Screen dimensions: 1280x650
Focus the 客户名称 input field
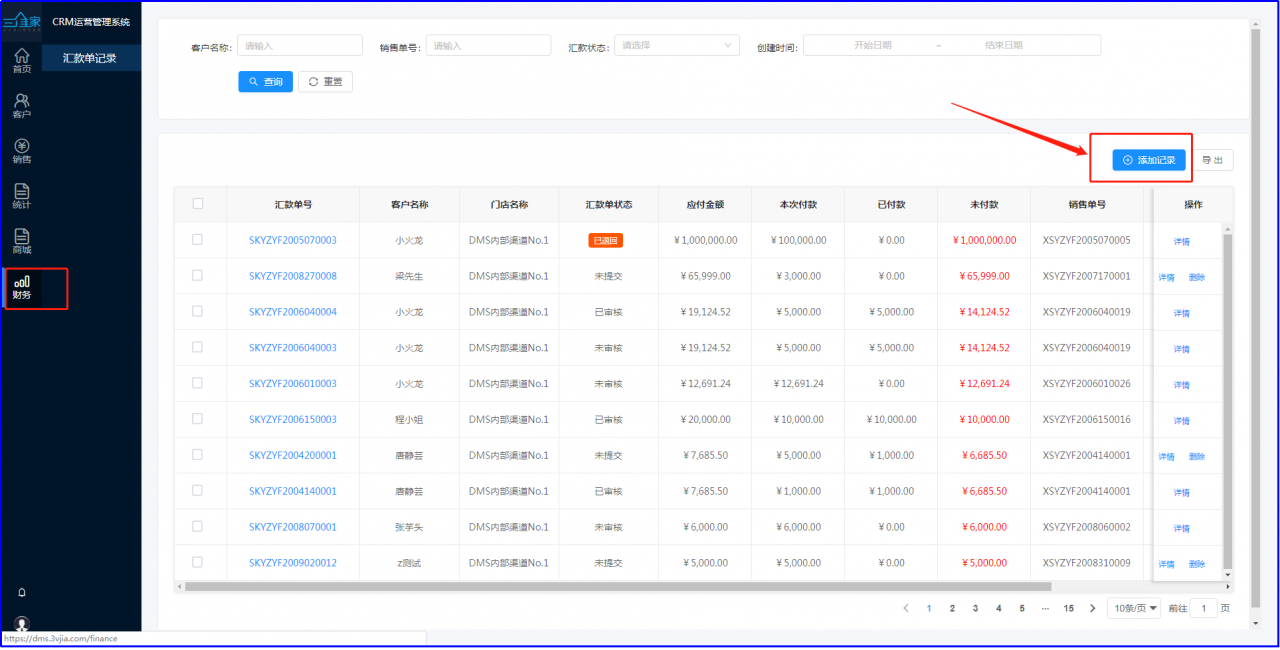[300, 45]
